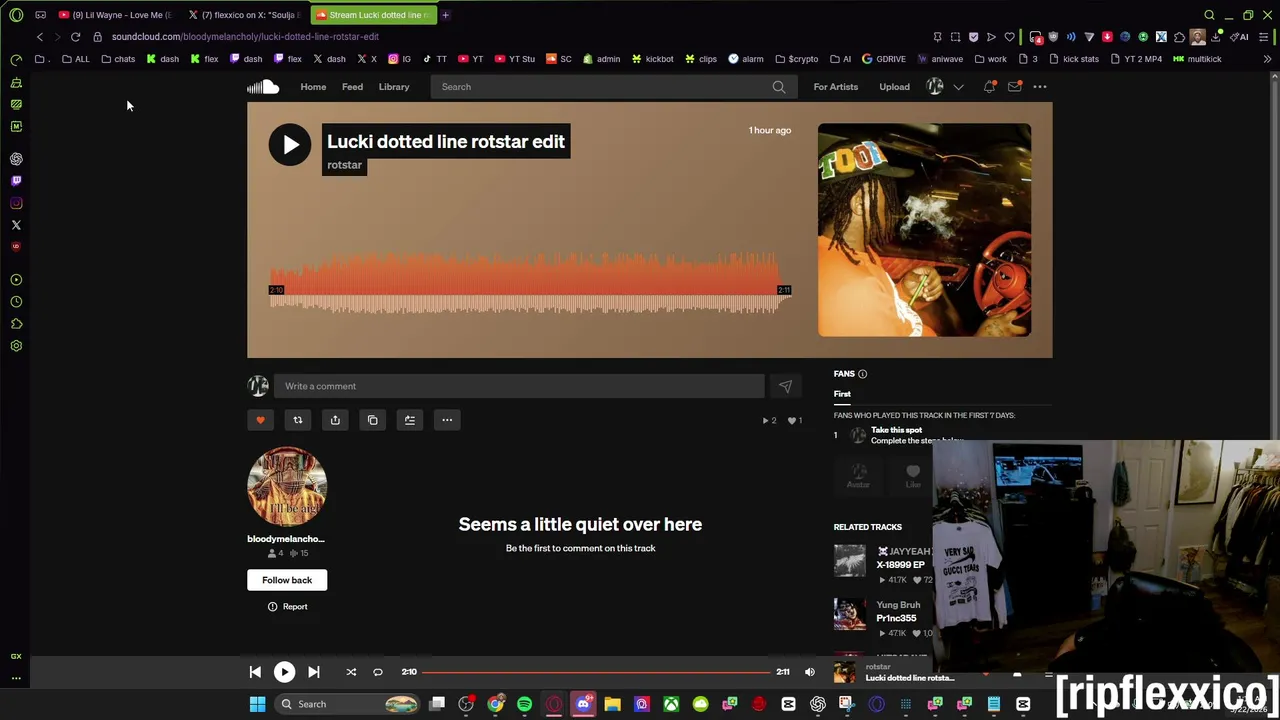Open the kick stats bookmark
This screenshot has width=1280, height=720.
(1074, 59)
